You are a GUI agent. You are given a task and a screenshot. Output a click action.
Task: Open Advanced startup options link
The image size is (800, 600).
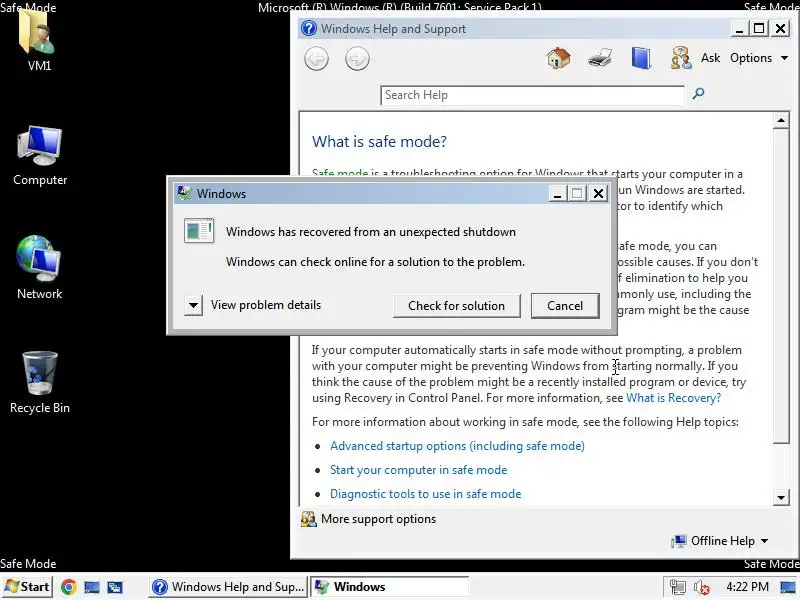(457, 446)
